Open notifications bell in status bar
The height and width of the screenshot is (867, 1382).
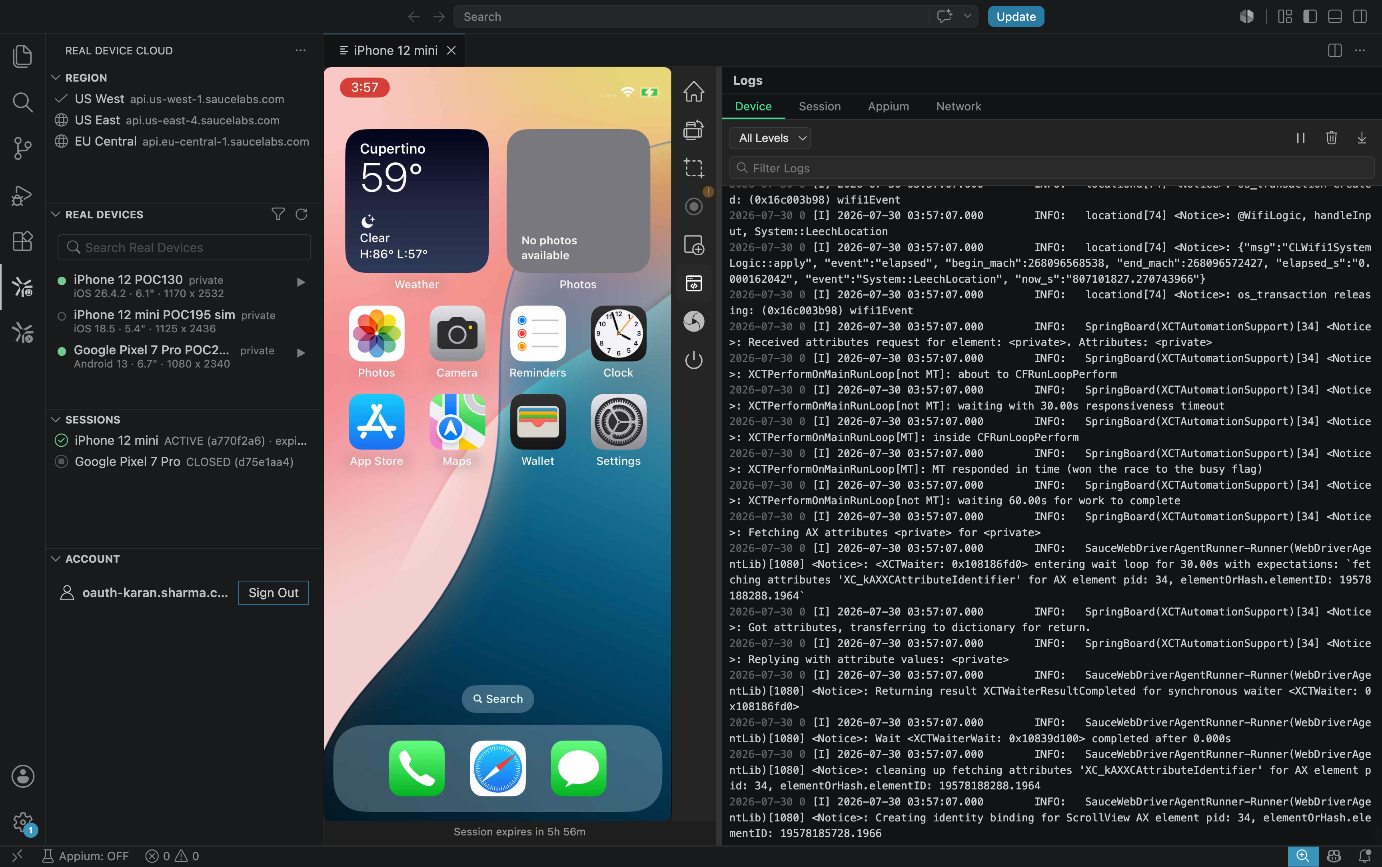1365,856
